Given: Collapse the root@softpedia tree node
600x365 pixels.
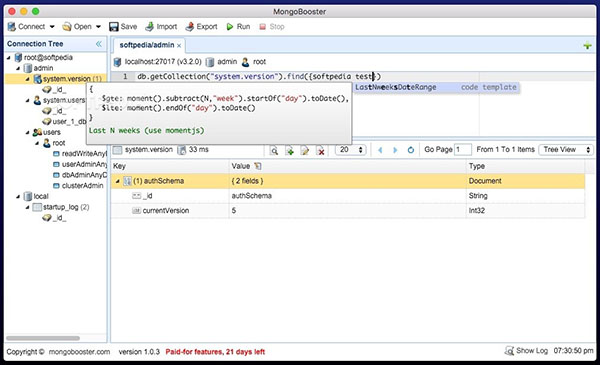Looking at the screenshot, I should tap(9, 57).
